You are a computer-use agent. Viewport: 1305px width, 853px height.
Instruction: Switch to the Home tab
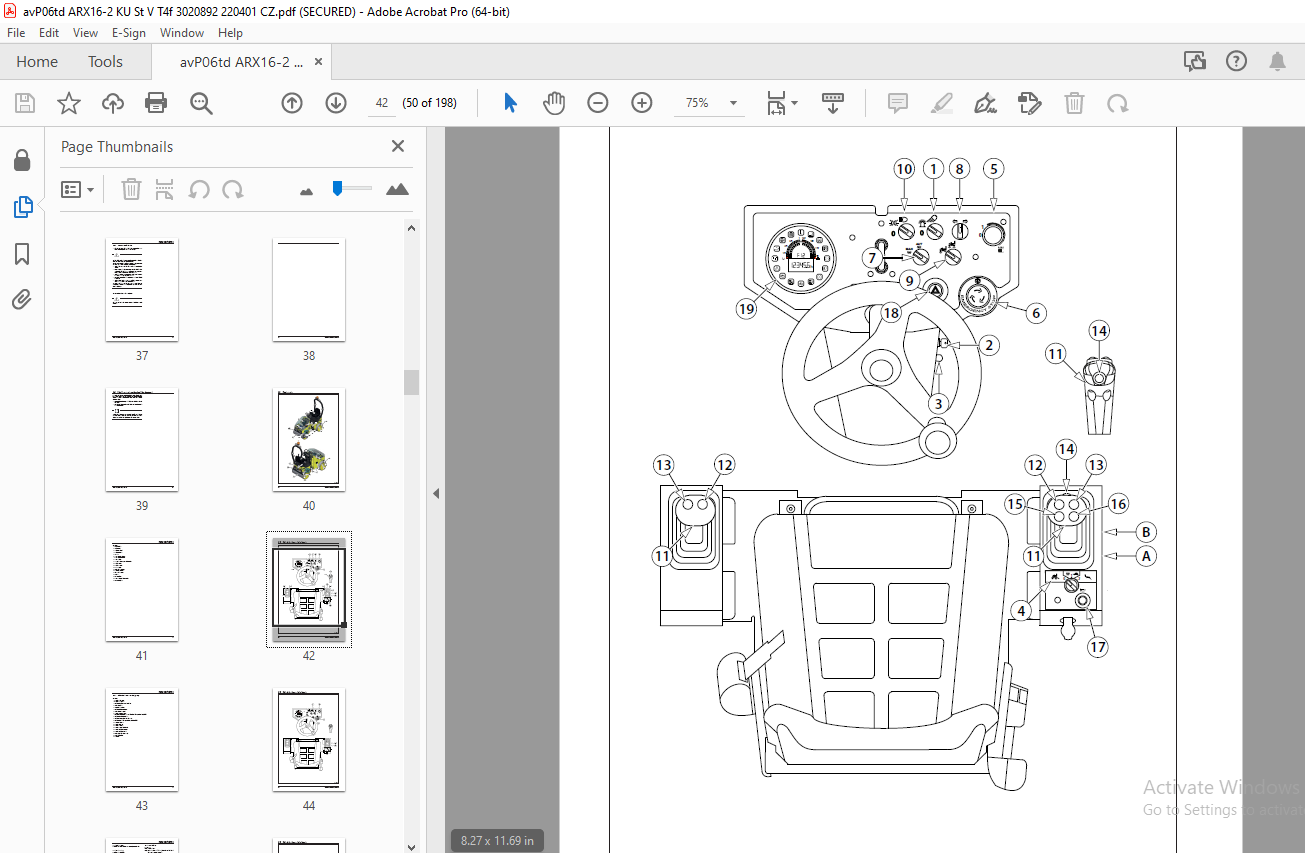coord(37,62)
